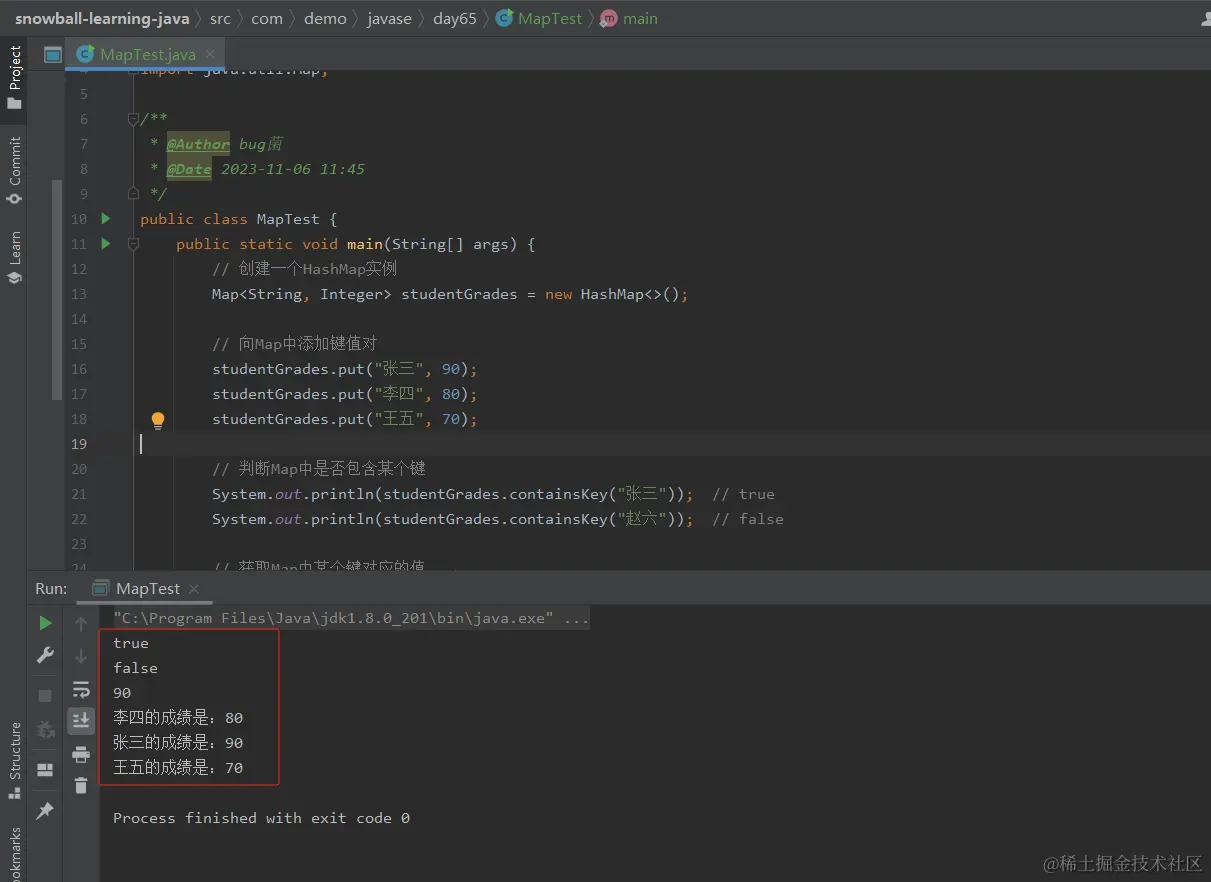This screenshot has height=882, width=1211.
Task: Click day65 in navigation breadcrumb
Action: [455, 18]
